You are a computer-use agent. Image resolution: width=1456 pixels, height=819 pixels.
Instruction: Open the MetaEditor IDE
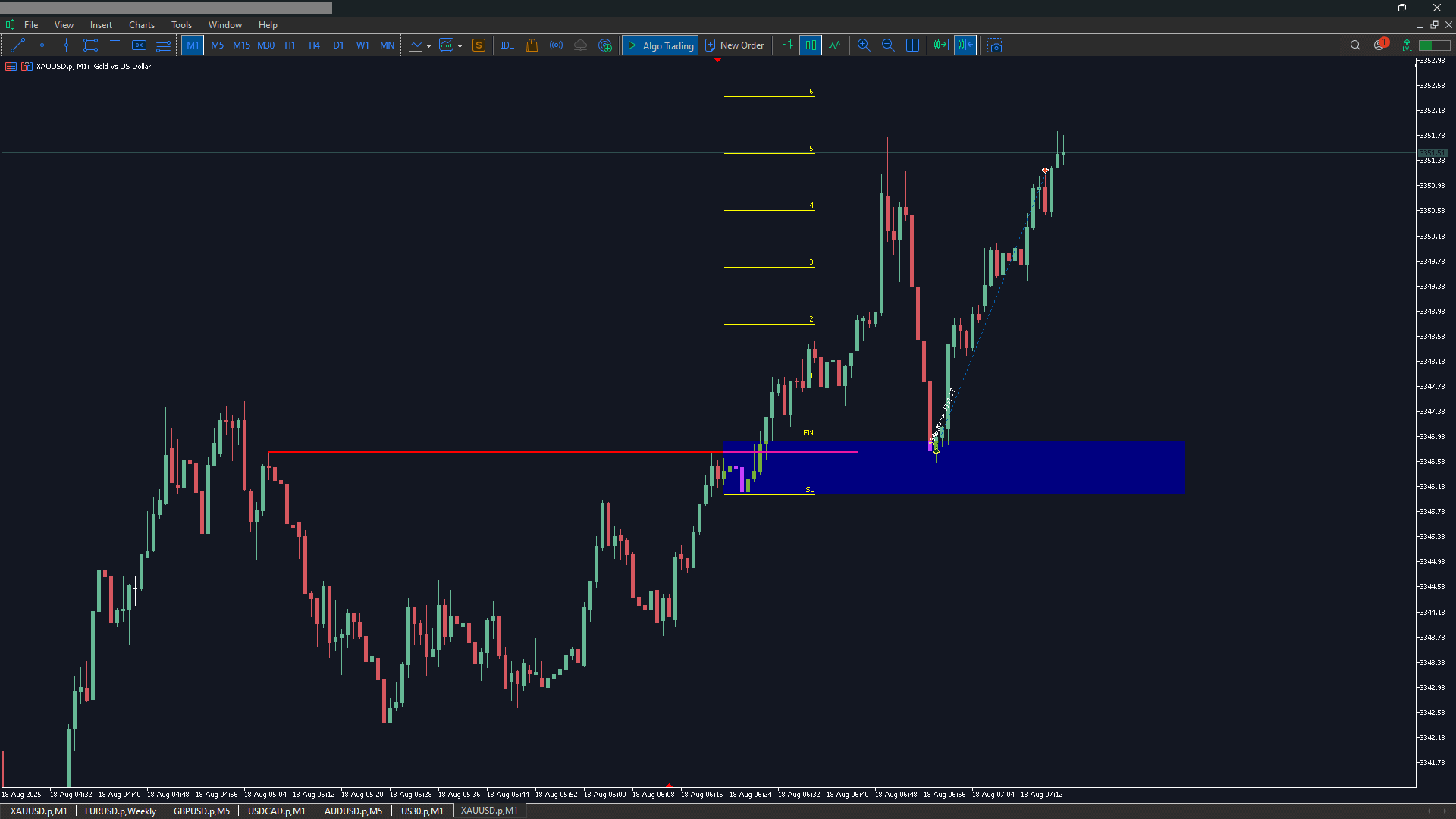(x=507, y=45)
